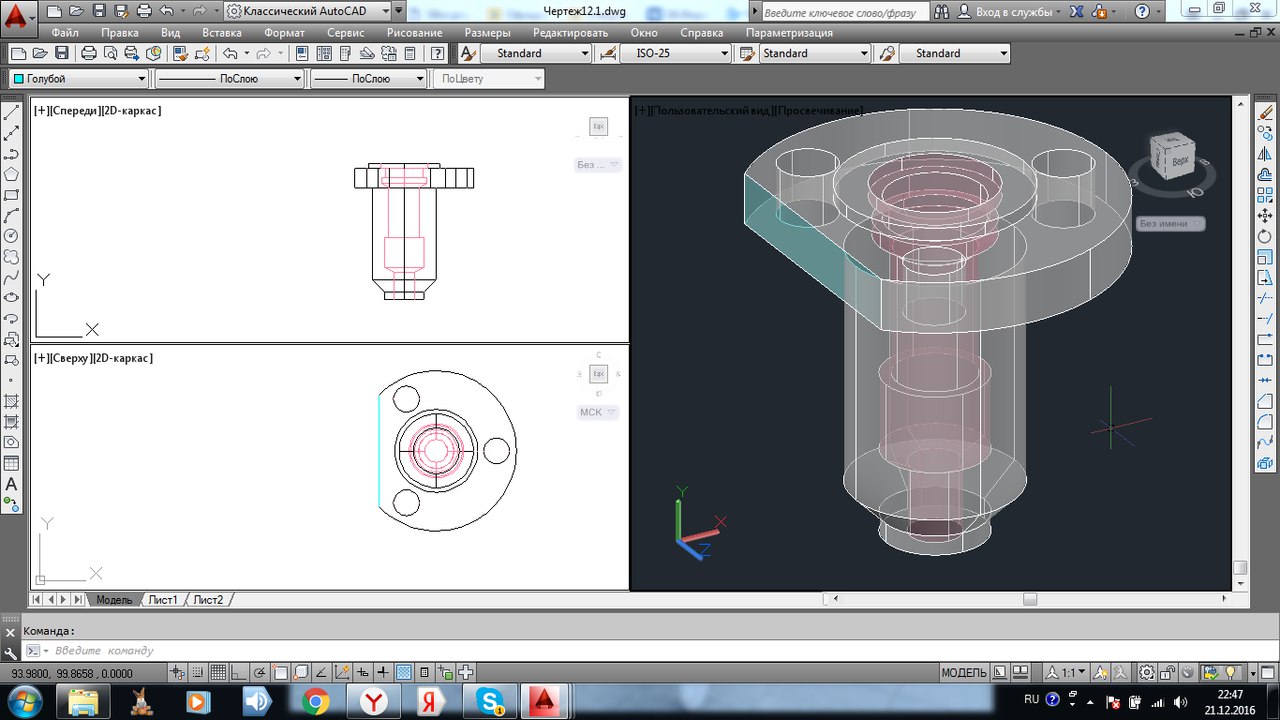Image resolution: width=1280 pixels, height=720 pixels.
Task: Toggle Grid display in status bar
Action: tap(217, 673)
